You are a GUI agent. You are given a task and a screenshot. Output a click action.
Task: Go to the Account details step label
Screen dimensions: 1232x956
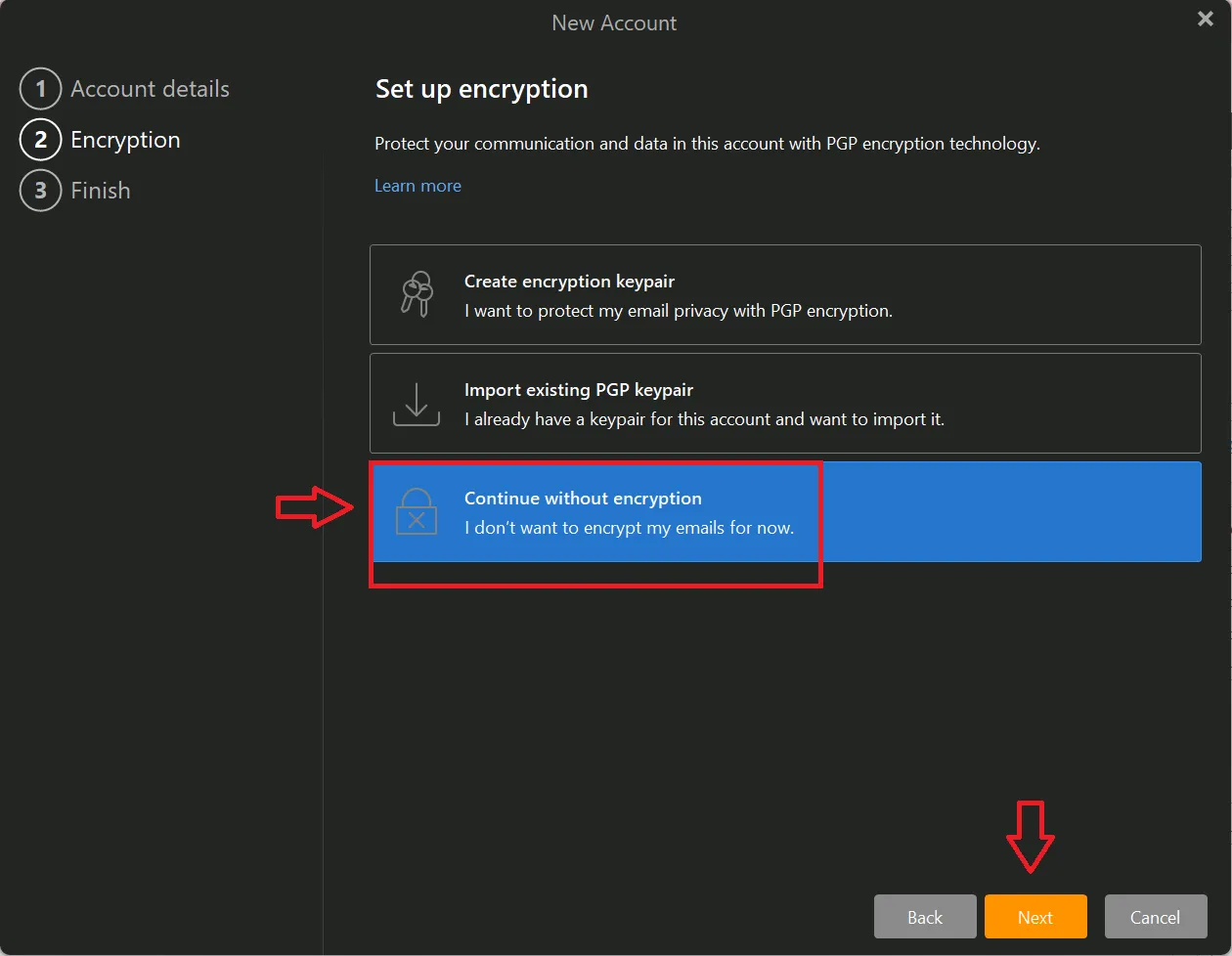(150, 89)
